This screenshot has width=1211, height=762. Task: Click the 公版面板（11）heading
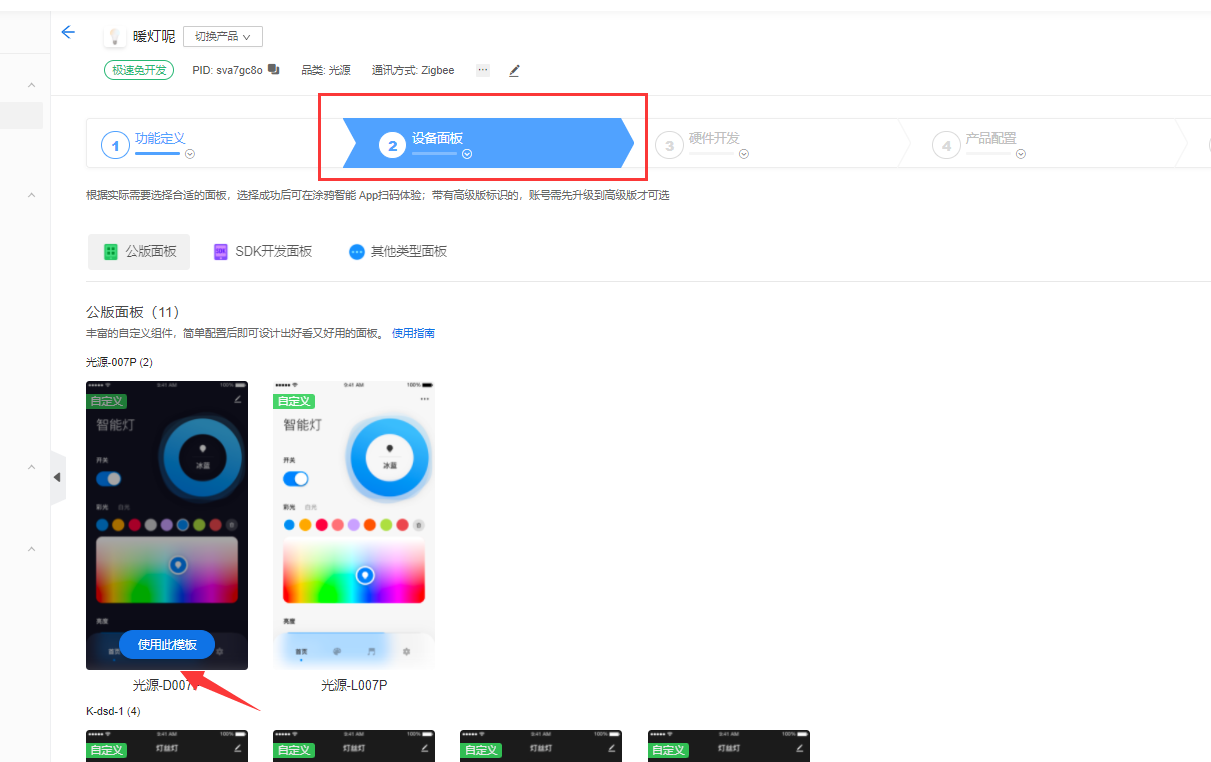[133, 312]
